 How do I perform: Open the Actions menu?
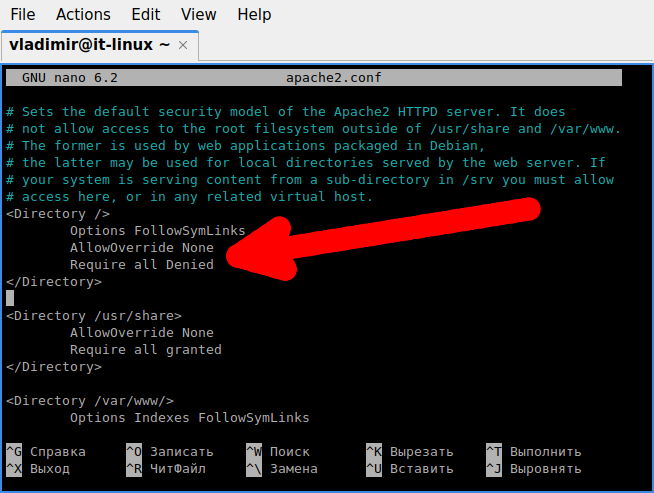click(83, 15)
